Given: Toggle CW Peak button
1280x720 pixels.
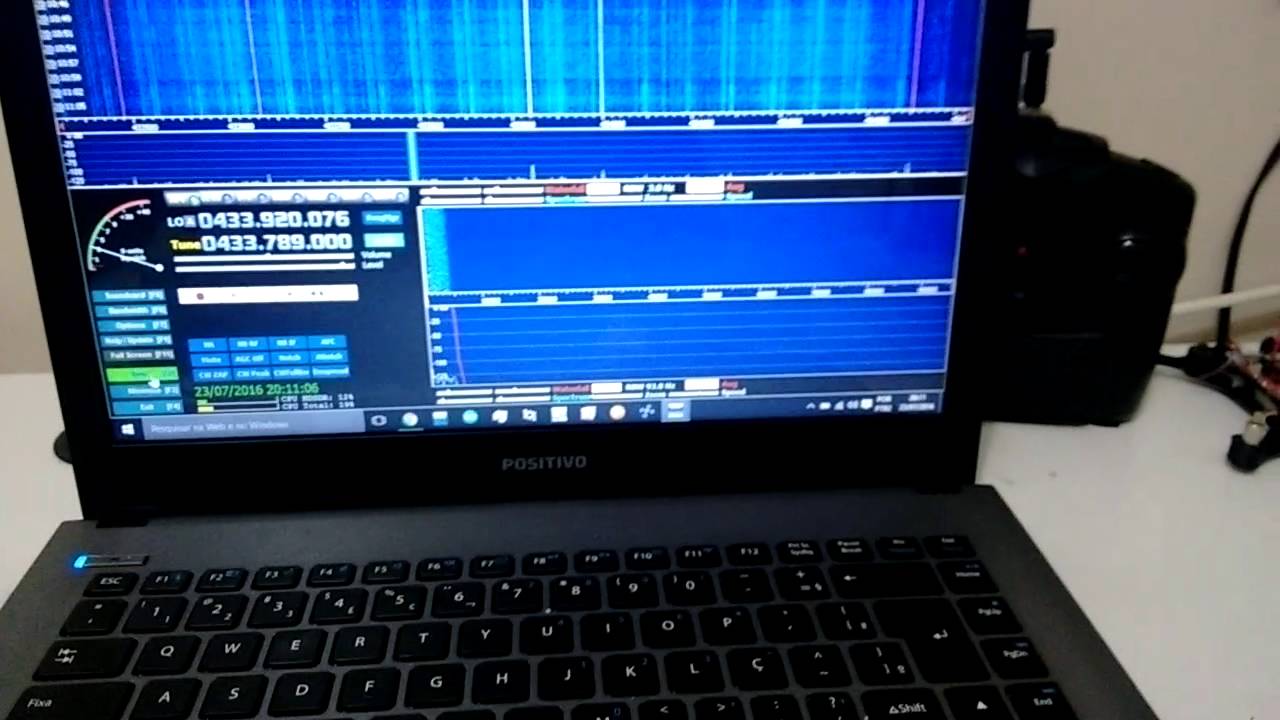Looking at the screenshot, I should tap(252, 373).
